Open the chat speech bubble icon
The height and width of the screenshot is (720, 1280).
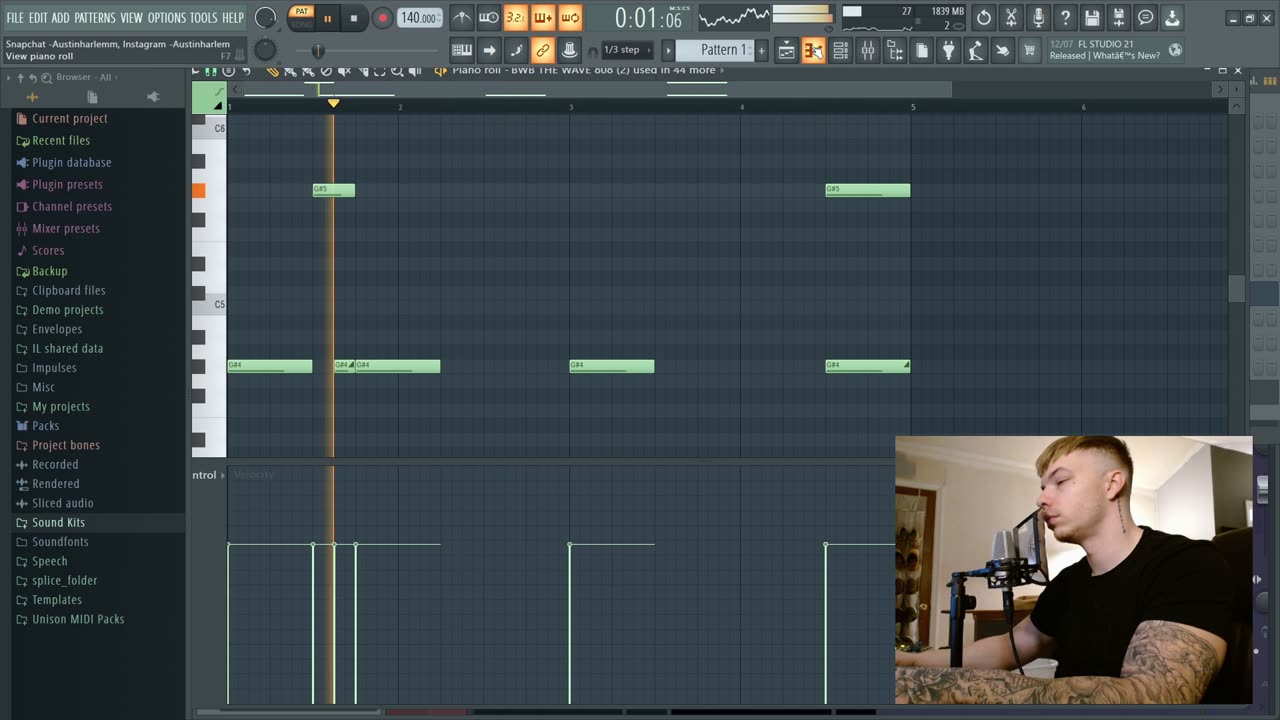point(1146,17)
